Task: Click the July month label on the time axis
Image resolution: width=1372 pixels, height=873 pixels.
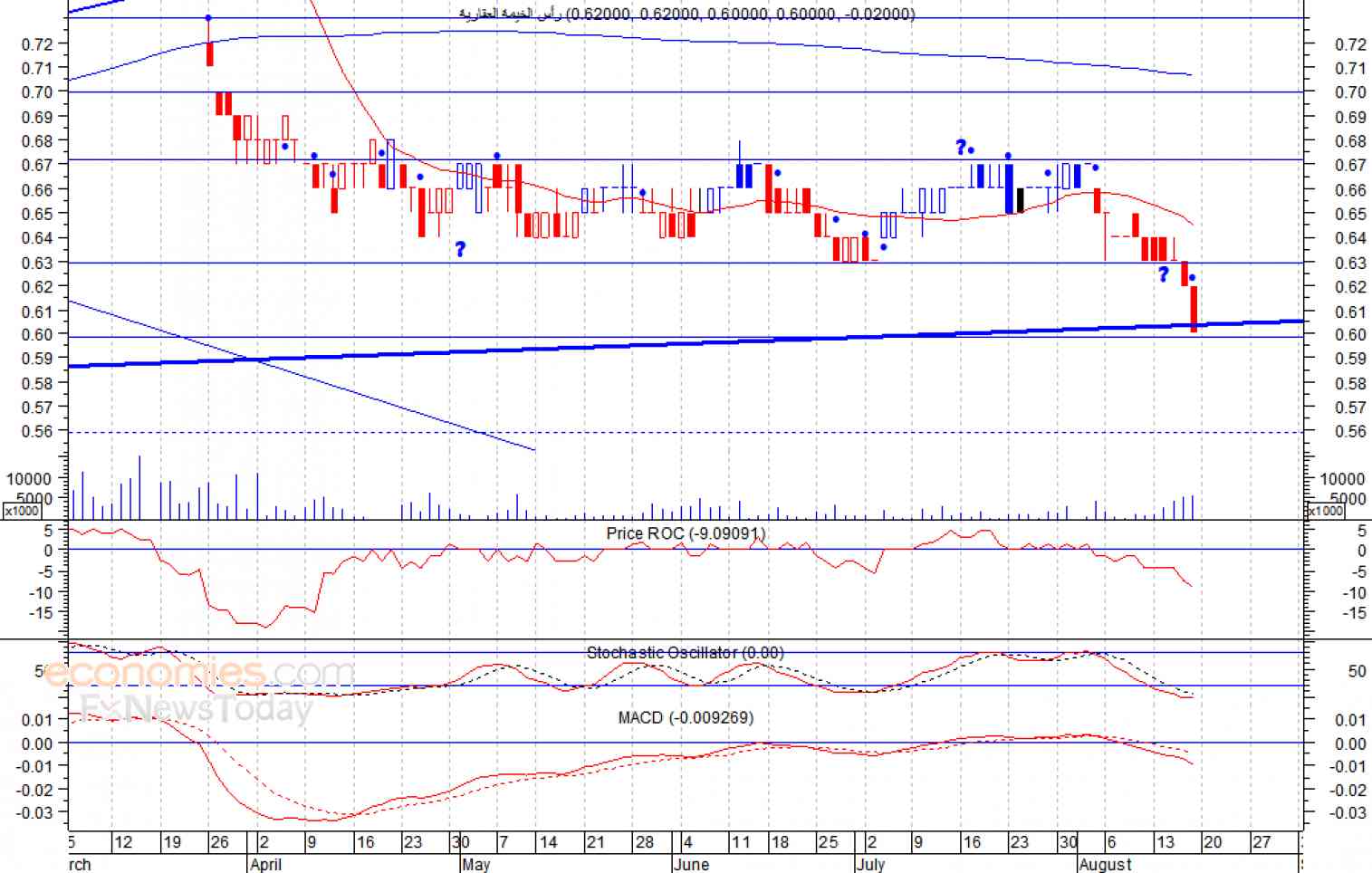Action: [x=870, y=864]
